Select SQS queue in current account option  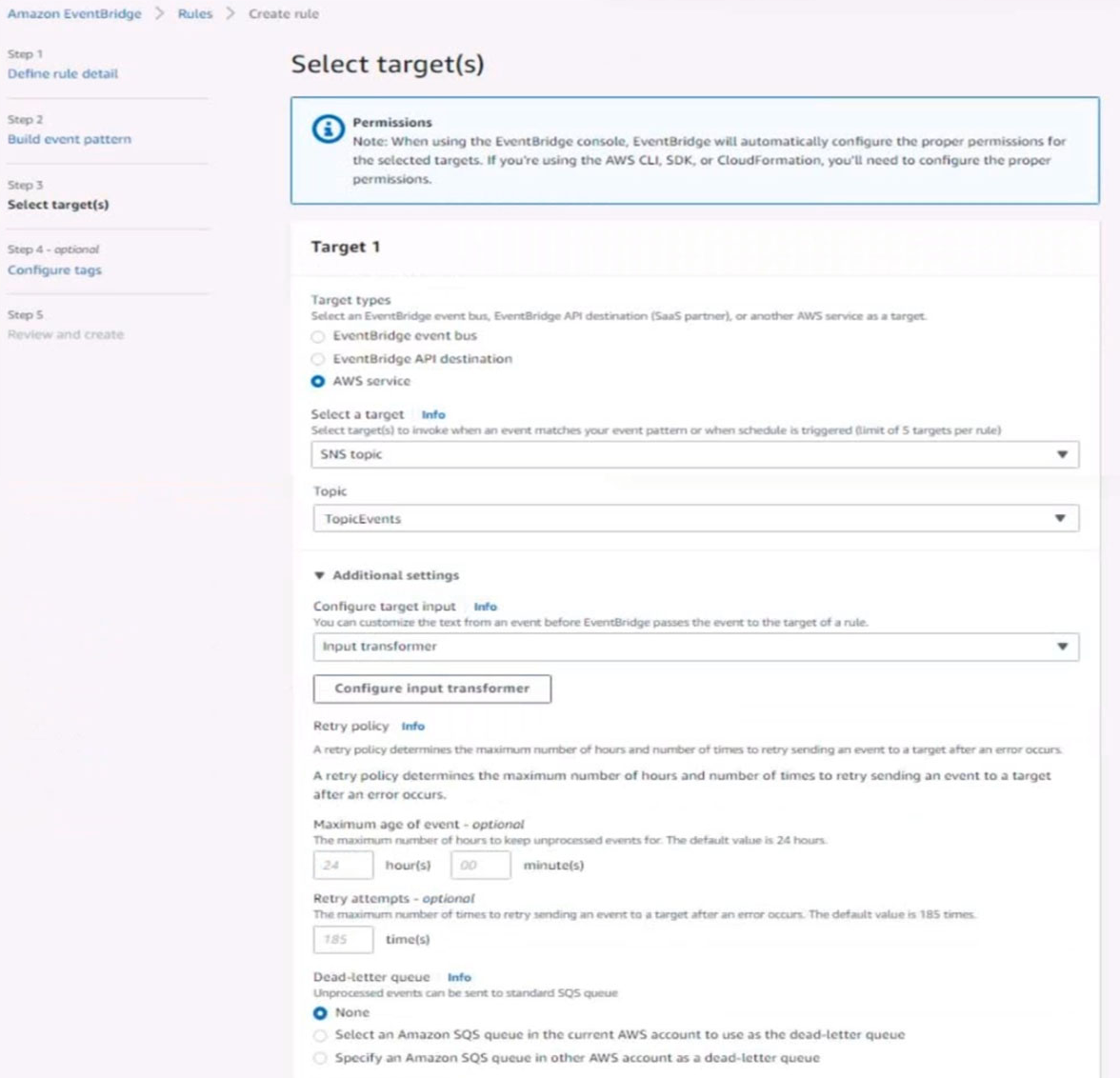point(320,1035)
